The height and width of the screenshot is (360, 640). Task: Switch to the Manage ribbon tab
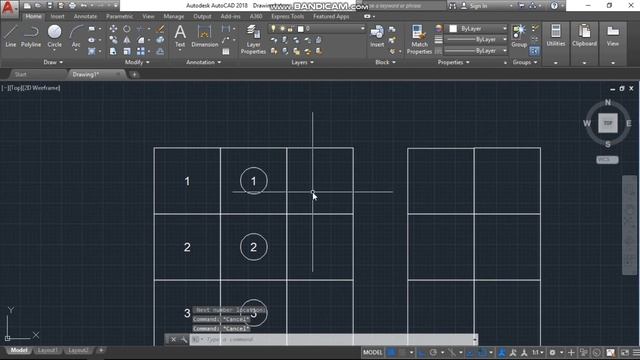(x=173, y=16)
